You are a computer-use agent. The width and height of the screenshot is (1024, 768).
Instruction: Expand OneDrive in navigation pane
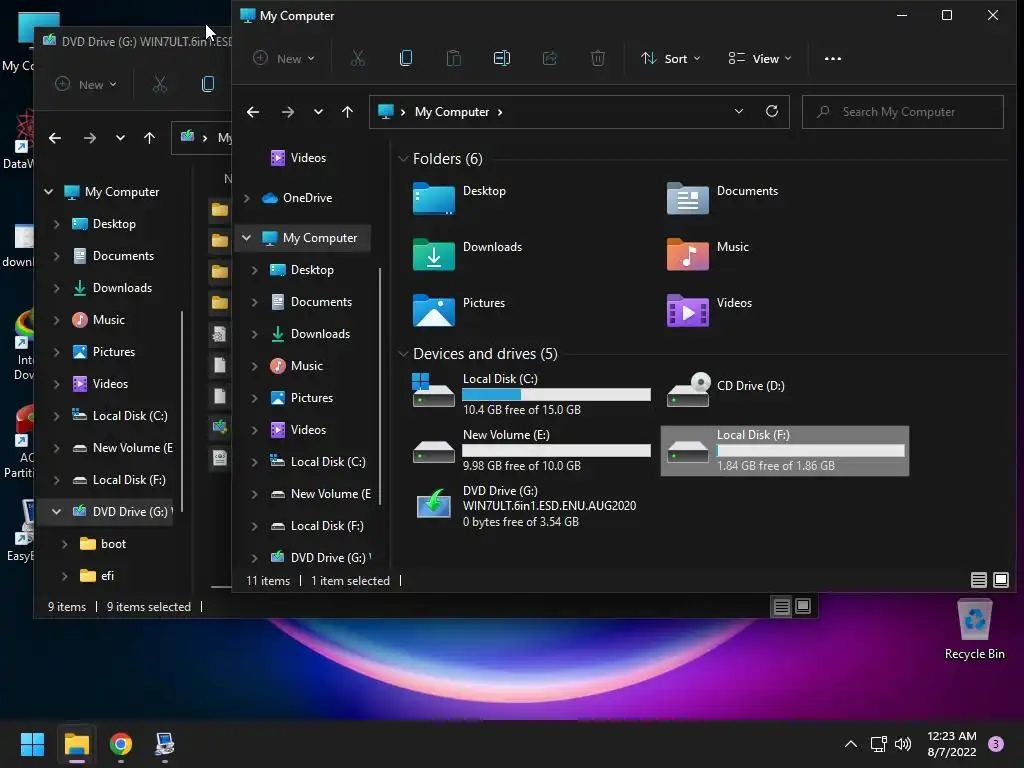click(247, 198)
